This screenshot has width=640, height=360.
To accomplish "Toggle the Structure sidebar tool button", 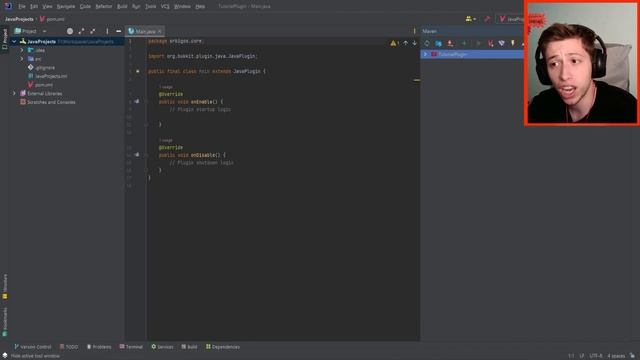I will coord(4,287).
